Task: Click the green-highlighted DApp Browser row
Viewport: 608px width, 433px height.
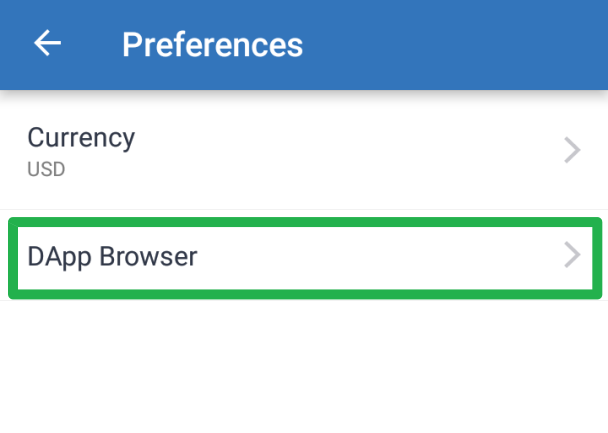Action: pos(300,257)
